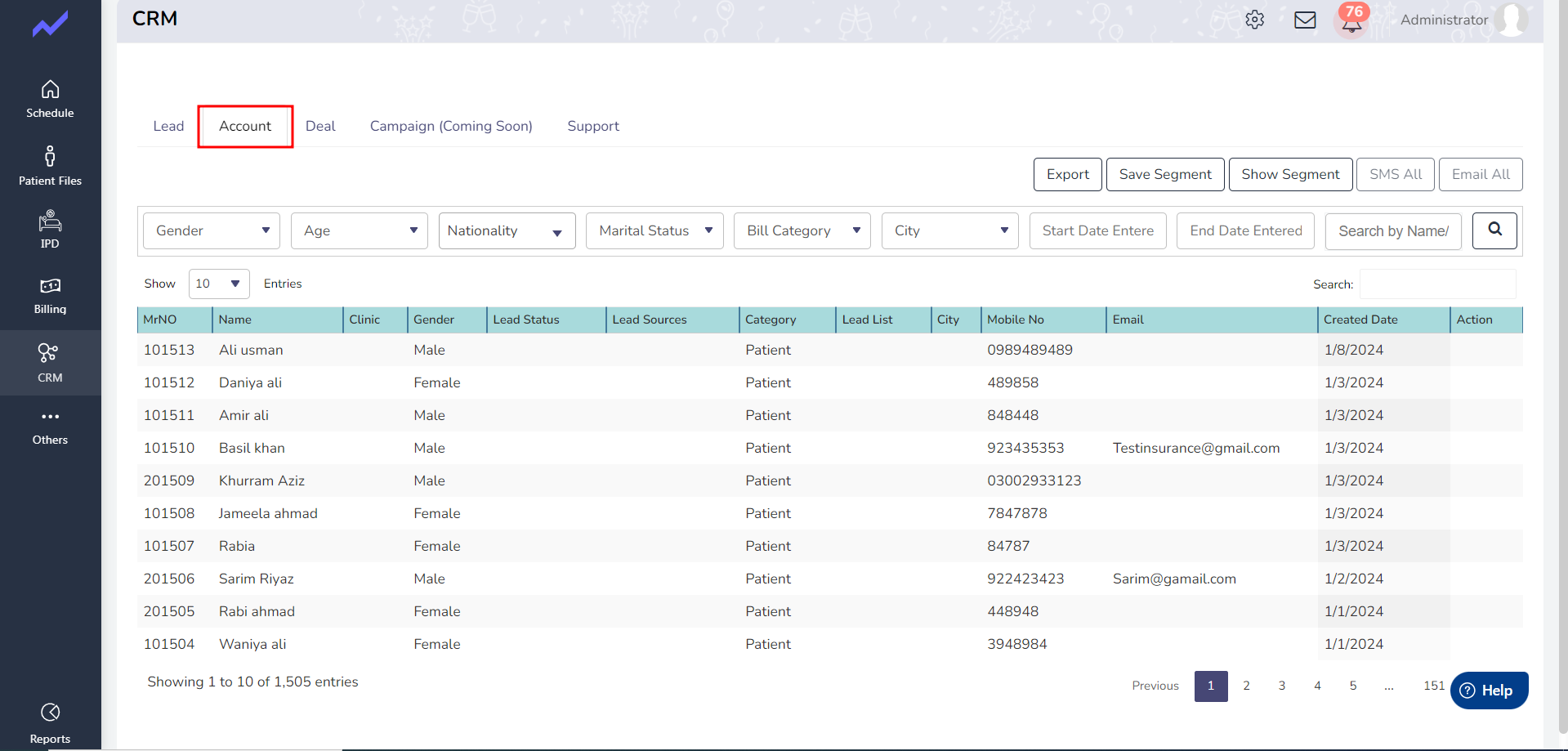This screenshot has height=751, width=1568.
Task: Open the mail envelope icon
Action: pos(1305,20)
